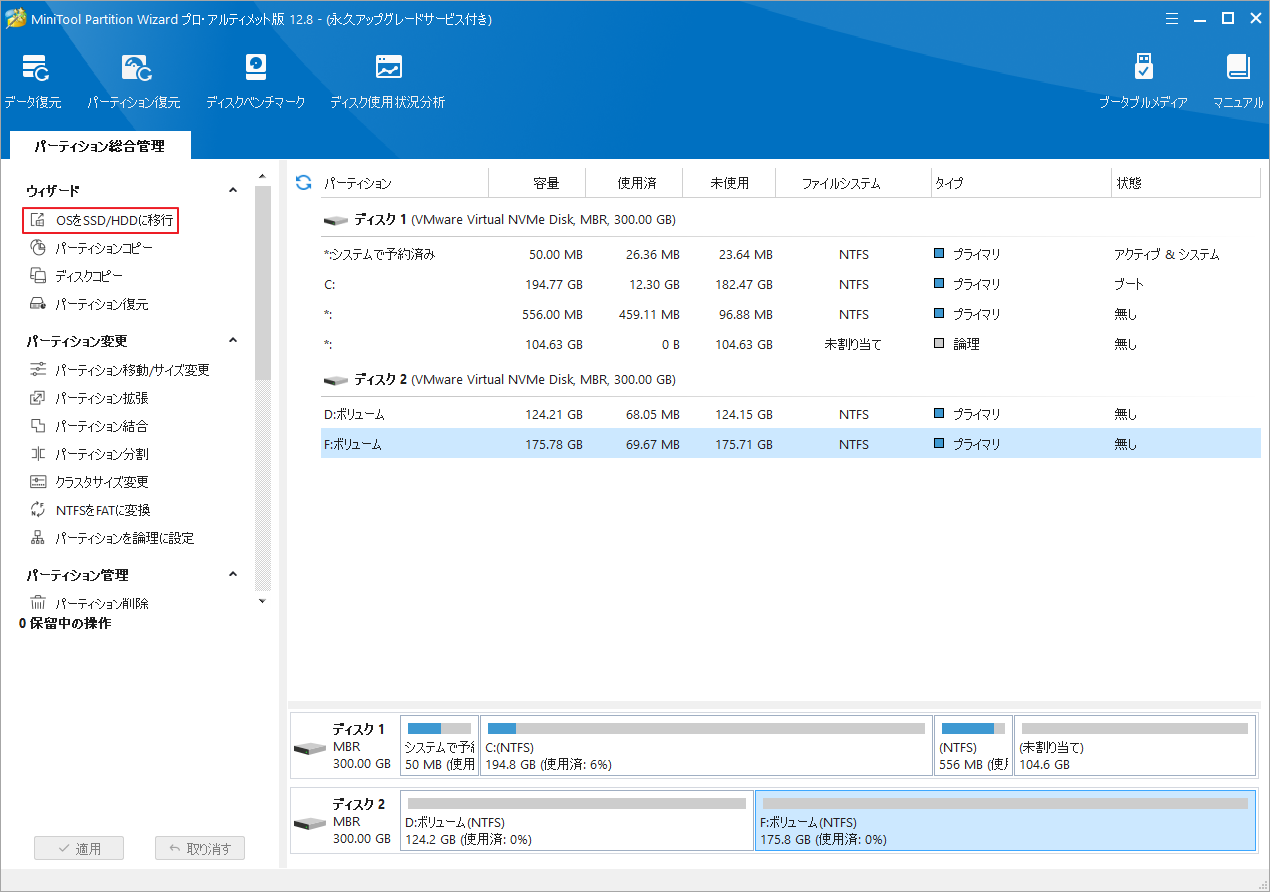The image size is (1270, 892).
Task: Collapse the ウィザード section
Action: 232,189
